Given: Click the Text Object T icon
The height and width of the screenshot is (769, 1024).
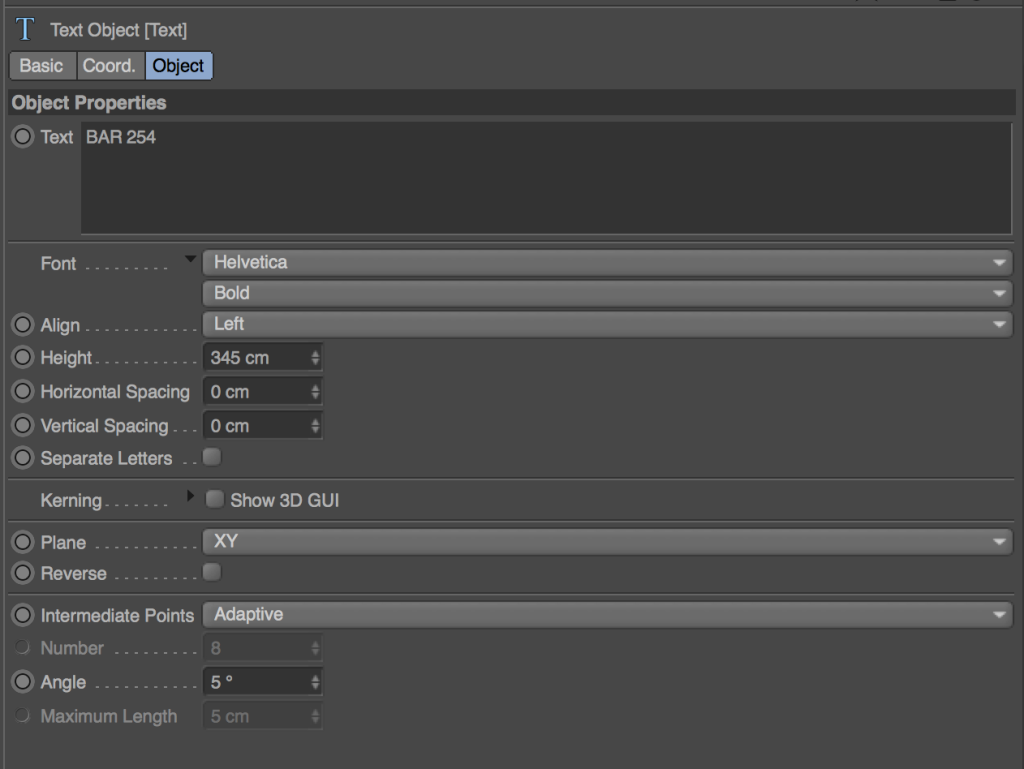Looking at the screenshot, I should click(x=25, y=29).
